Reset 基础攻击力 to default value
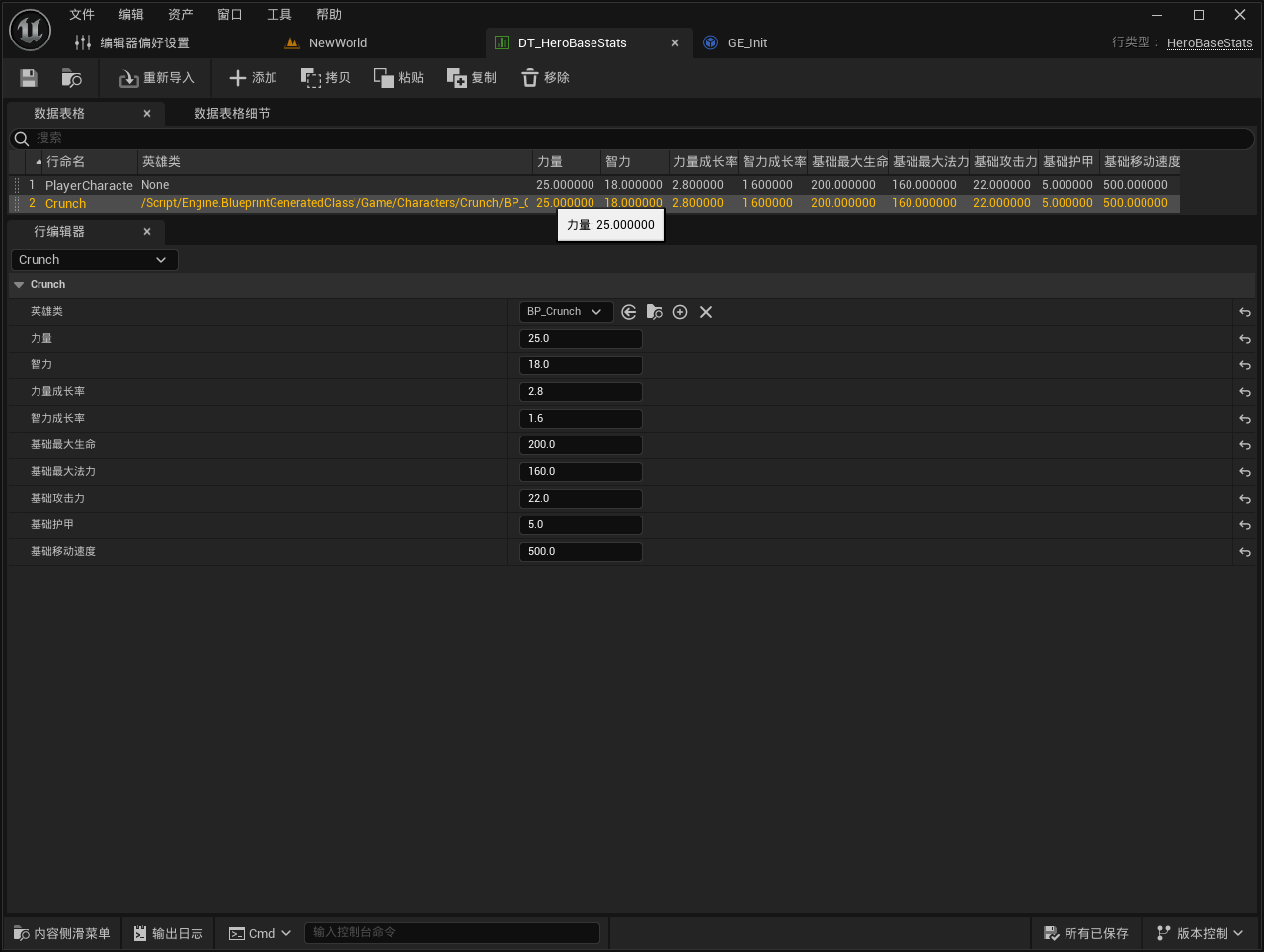 [x=1245, y=499]
